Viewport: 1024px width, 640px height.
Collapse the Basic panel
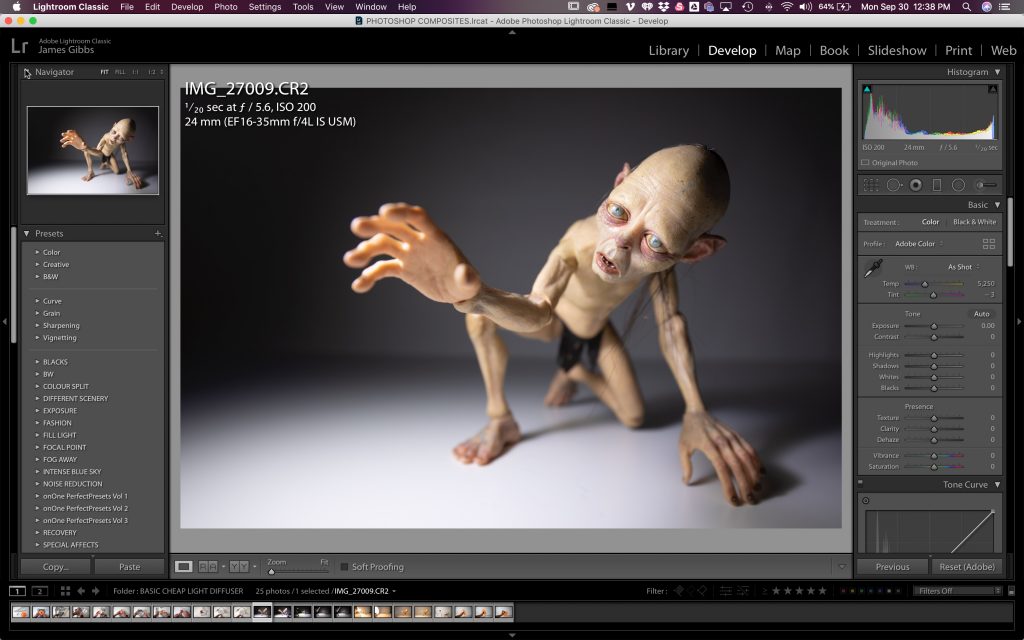click(997, 205)
